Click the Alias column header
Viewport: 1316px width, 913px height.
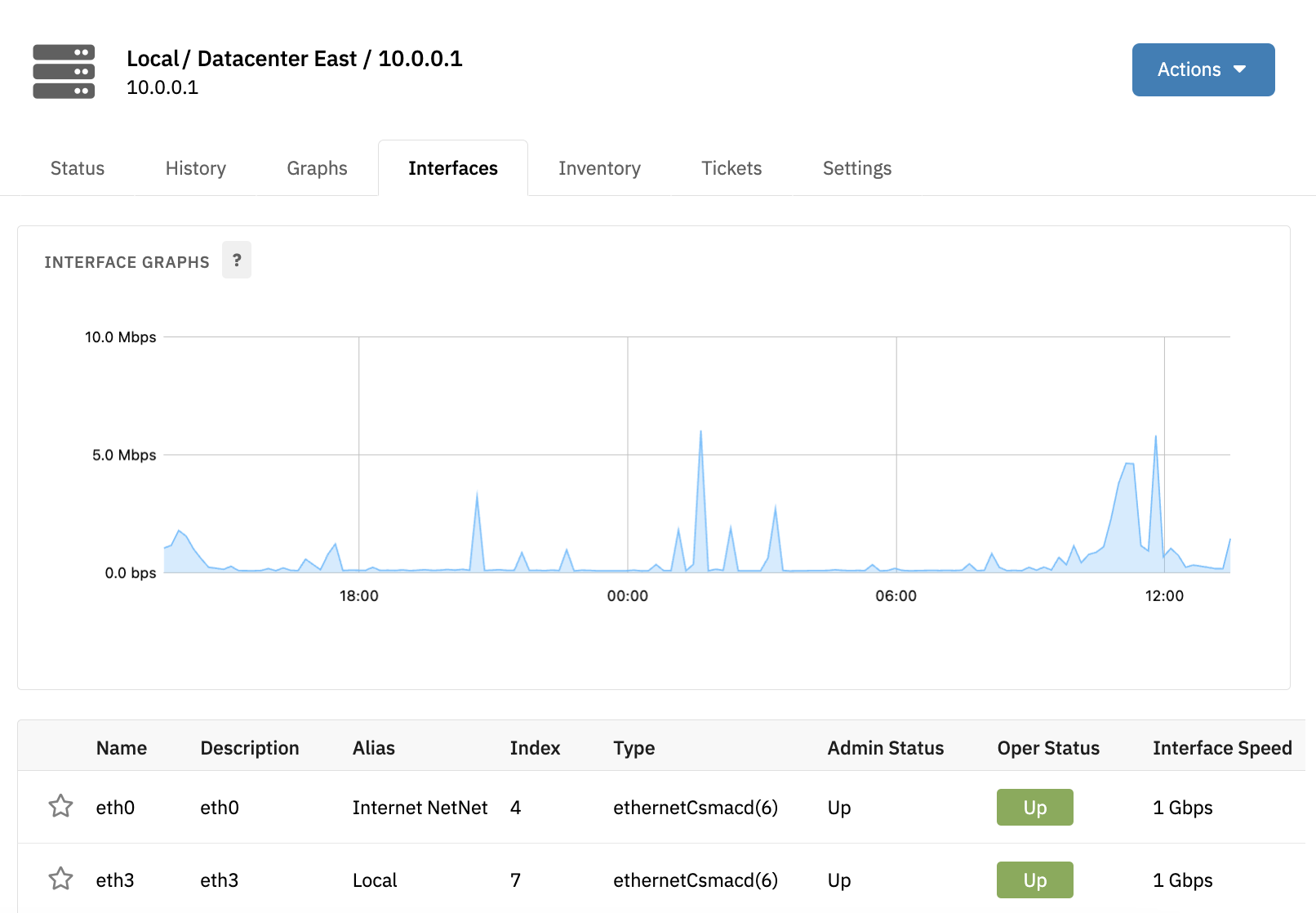[x=374, y=748]
